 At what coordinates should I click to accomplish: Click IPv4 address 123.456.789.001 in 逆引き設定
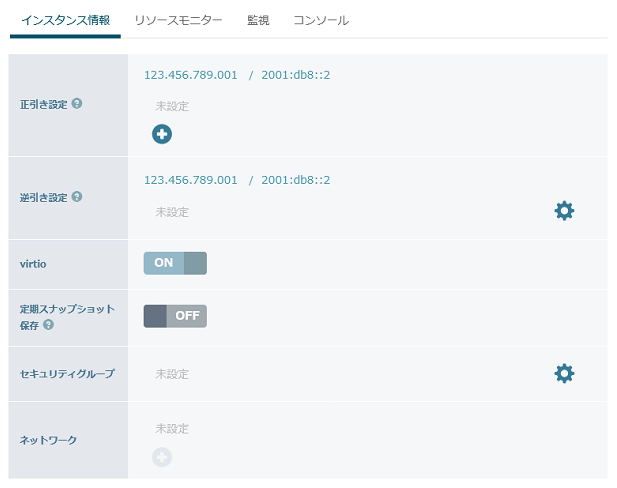(191, 180)
